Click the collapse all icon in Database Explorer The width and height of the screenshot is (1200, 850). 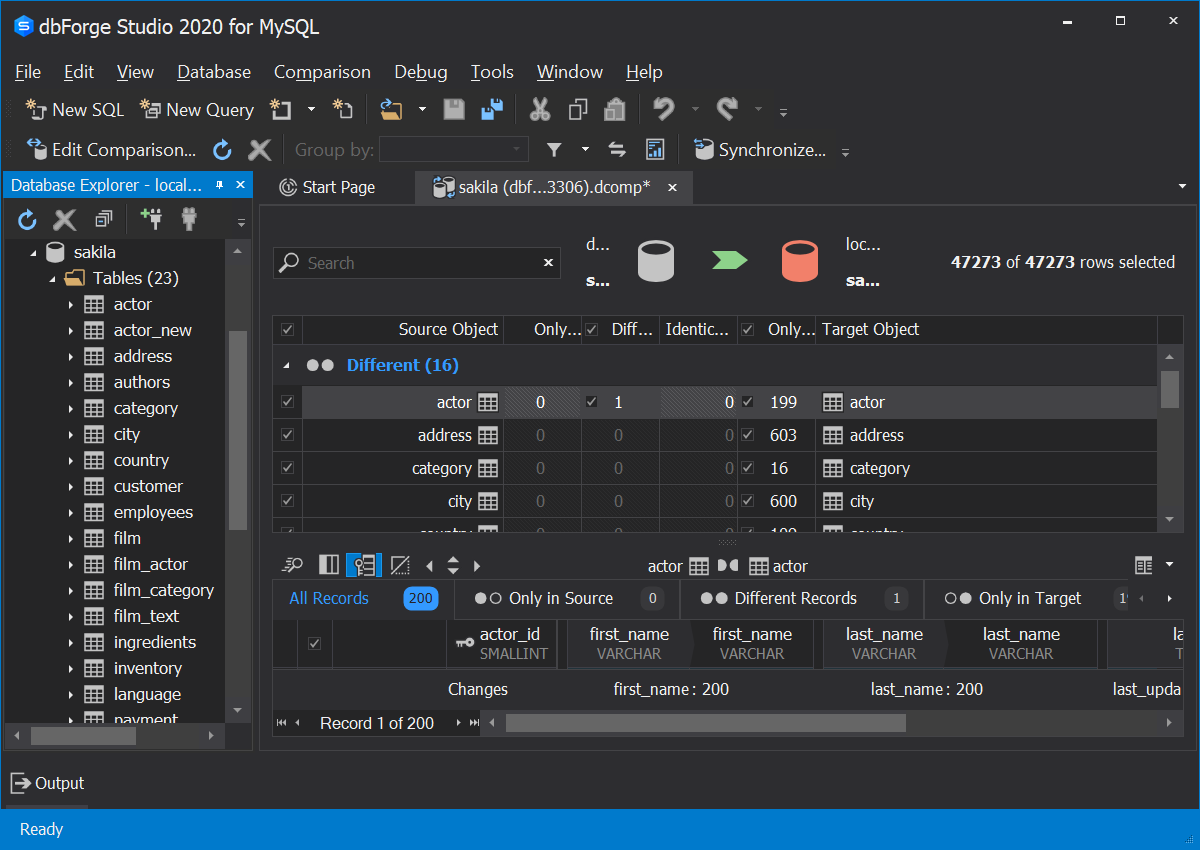click(104, 219)
